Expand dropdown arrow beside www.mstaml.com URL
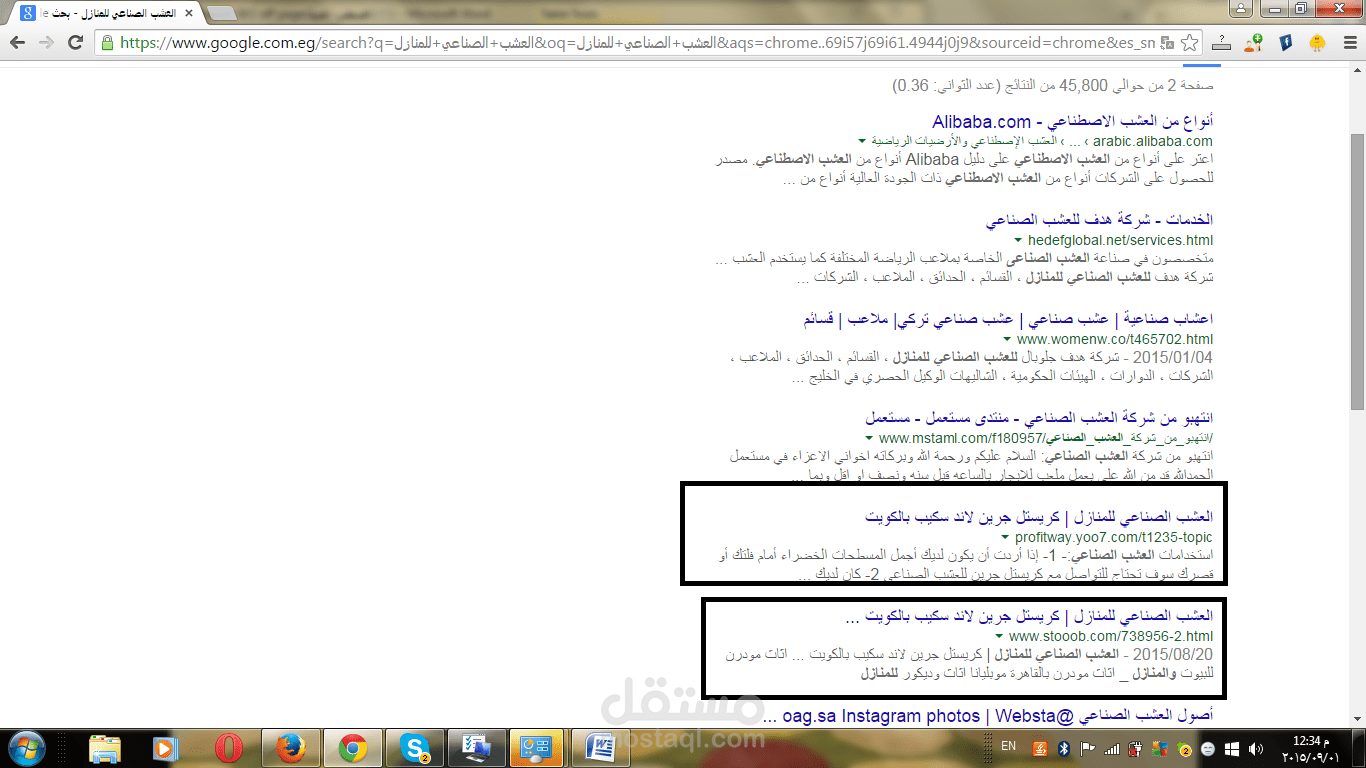Image resolution: width=1366 pixels, height=768 pixels. coord(869,438)
